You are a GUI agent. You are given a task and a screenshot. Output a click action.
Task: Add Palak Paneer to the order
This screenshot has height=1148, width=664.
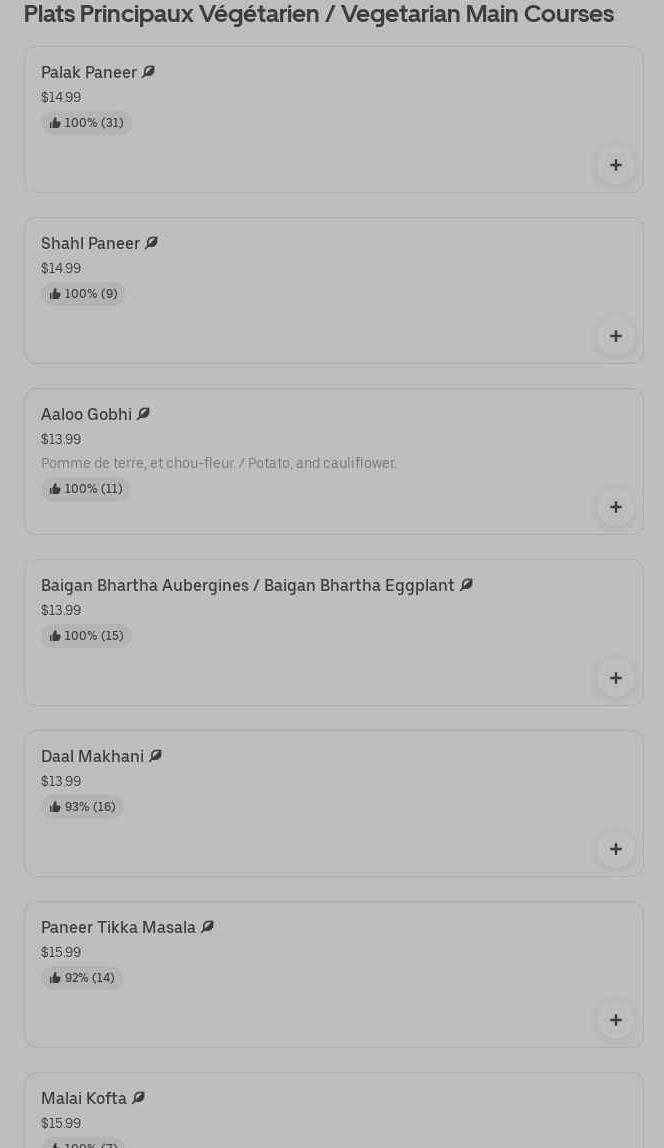(615, 165)
